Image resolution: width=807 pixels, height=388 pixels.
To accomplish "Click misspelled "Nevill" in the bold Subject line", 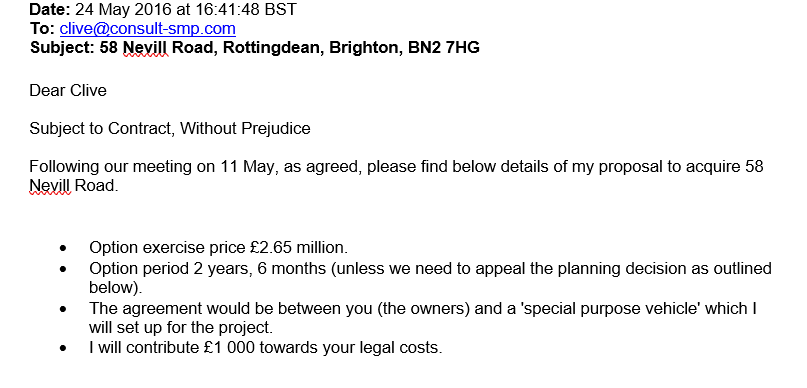I will [x=146, y=47].
